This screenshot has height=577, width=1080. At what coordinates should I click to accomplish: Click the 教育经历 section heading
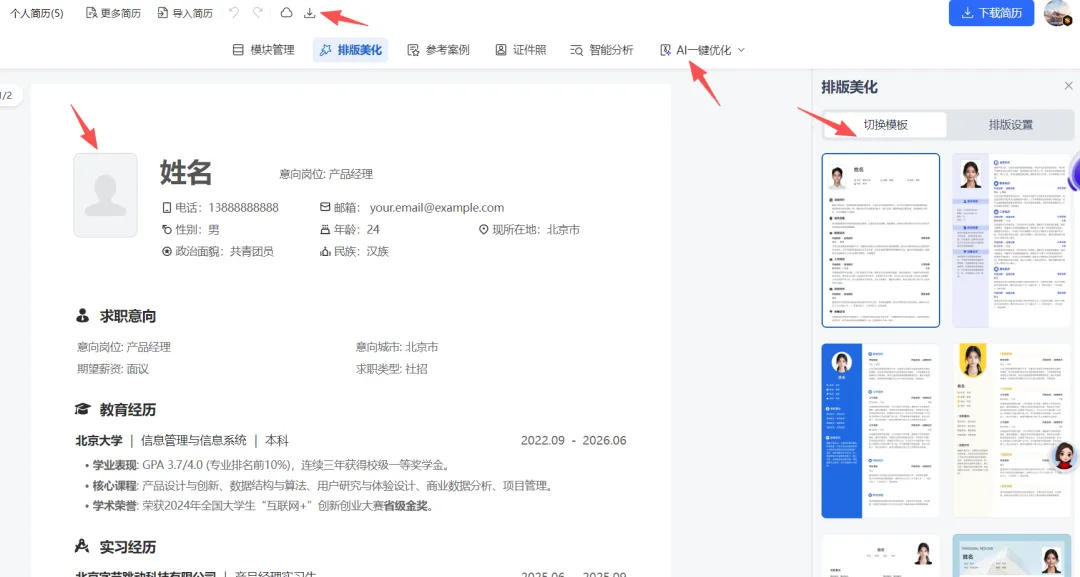pyautogui.click(x=116, y=410)
